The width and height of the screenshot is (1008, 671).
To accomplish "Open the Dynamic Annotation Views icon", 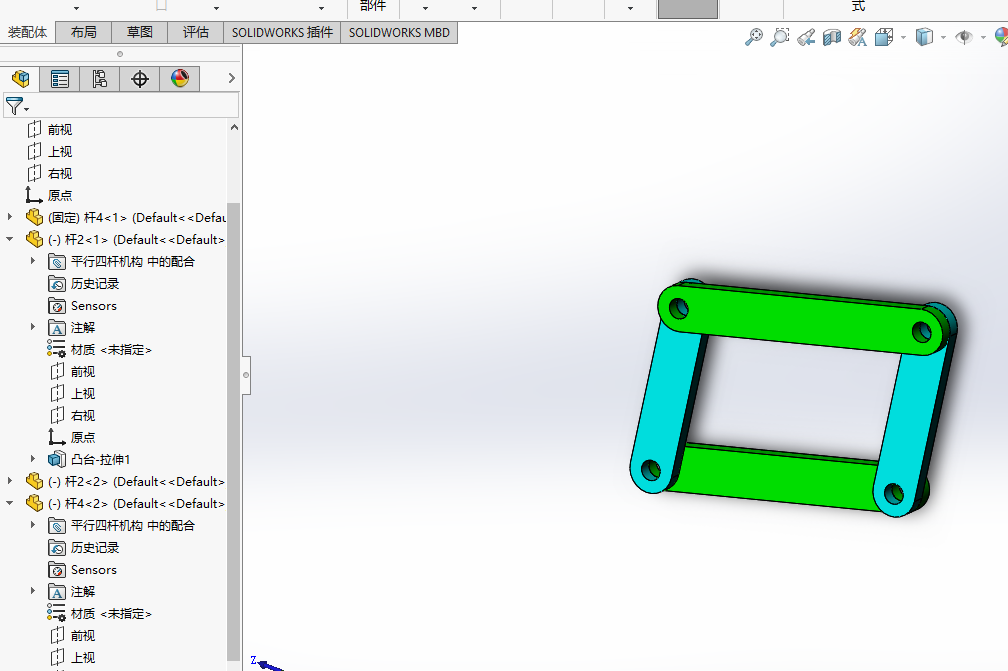I will [x=858, y=37].
